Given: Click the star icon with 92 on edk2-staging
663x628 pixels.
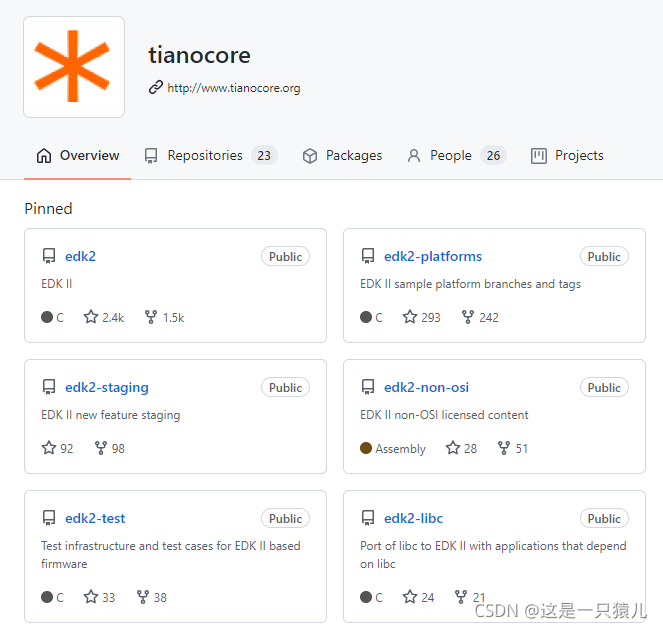Looking at the screenshot, I should pos(49,448).
